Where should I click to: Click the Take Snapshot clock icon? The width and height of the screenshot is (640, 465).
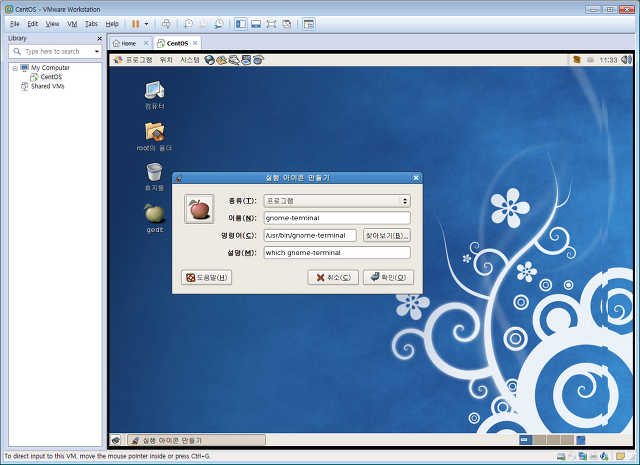click(188, 24)
